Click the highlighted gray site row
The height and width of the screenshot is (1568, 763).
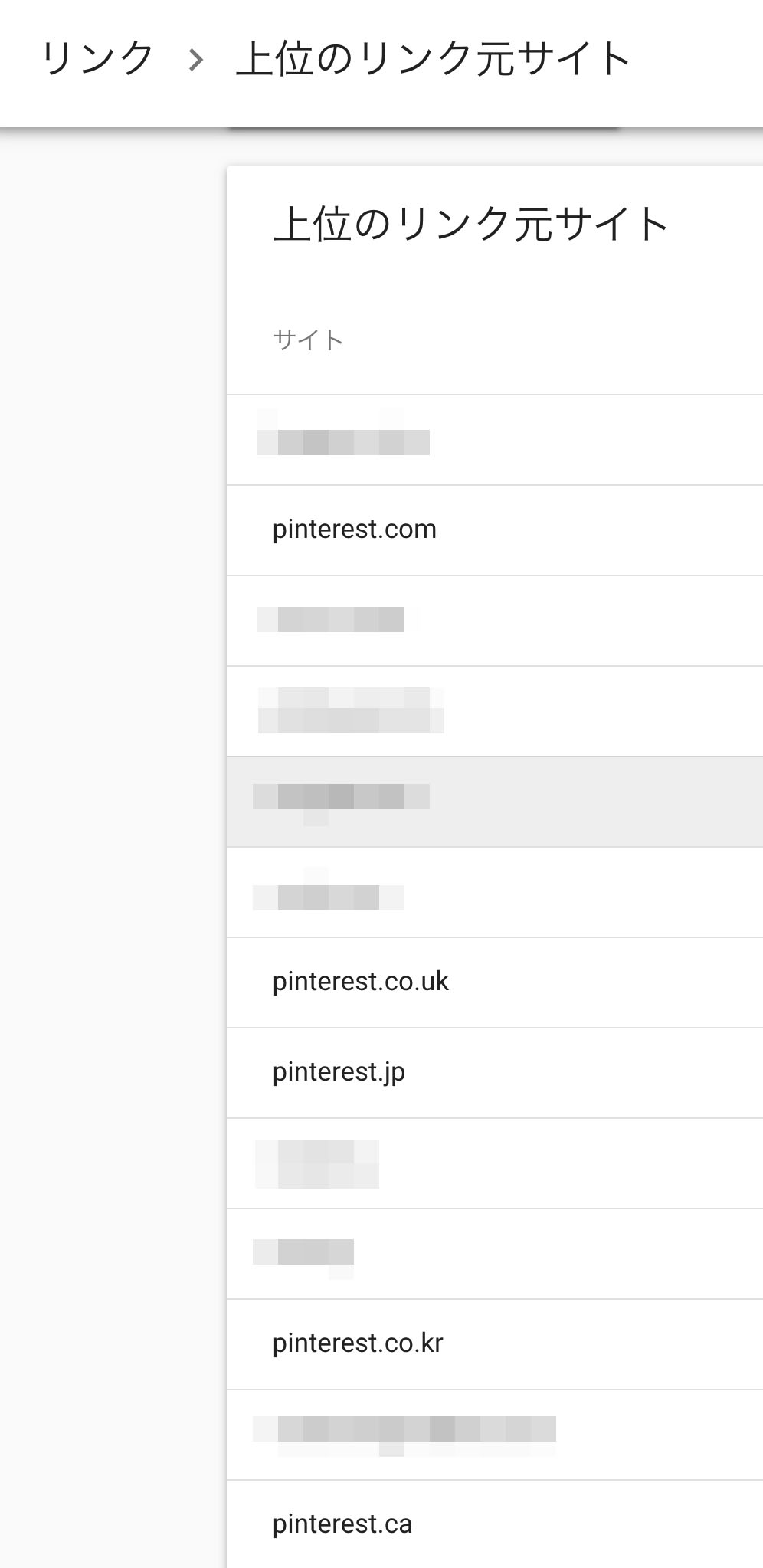(341, 801)
